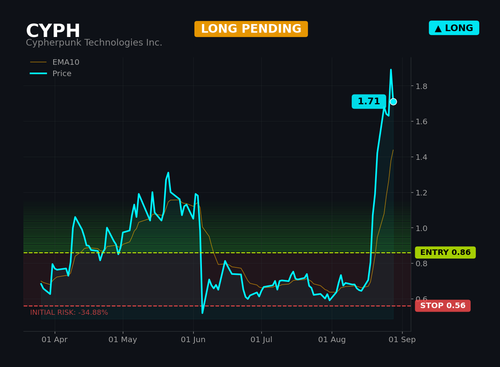Click the current price dot marker
This screenshot has width=500, height=367.
tap(393, 102)
